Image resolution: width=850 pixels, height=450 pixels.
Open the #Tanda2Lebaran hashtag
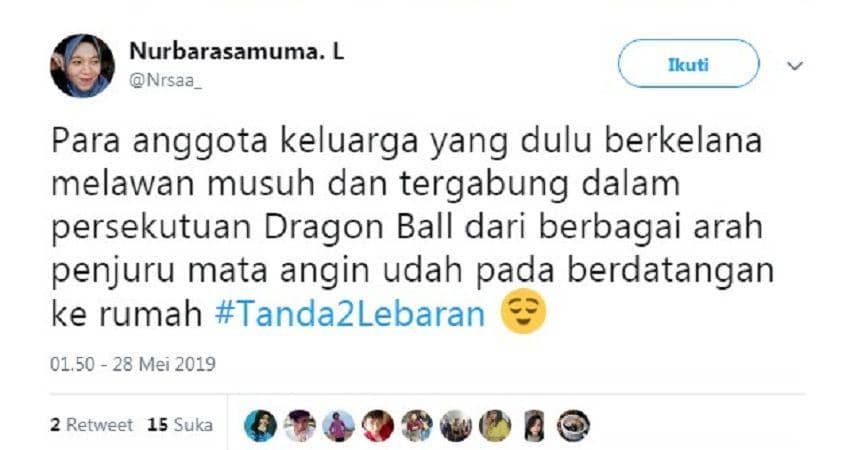[x=350, y=314]
